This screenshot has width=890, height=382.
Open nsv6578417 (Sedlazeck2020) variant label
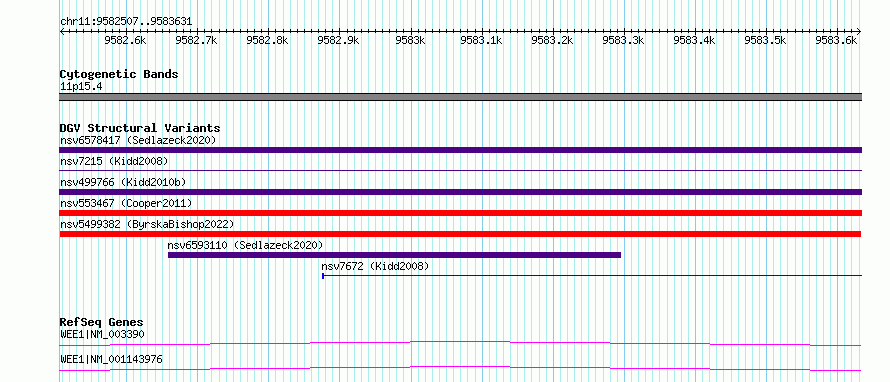pyautogui.click(x=138, y=140)
